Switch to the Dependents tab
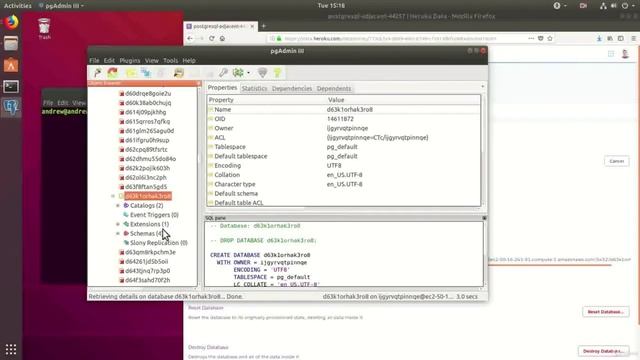The width and height of the screenshot is (640, 360). pos(333,88)
